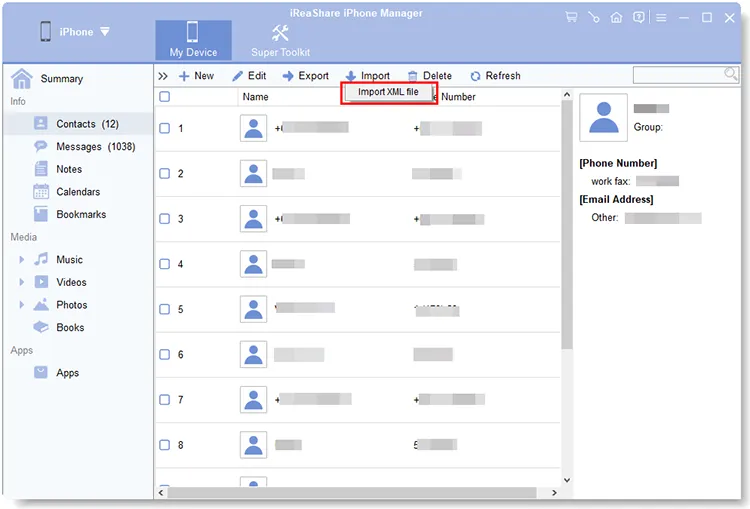The width and height of the screenshot is (750, 509).
Task: Click the Apps sidebar icon
Action: pos(41,372)
